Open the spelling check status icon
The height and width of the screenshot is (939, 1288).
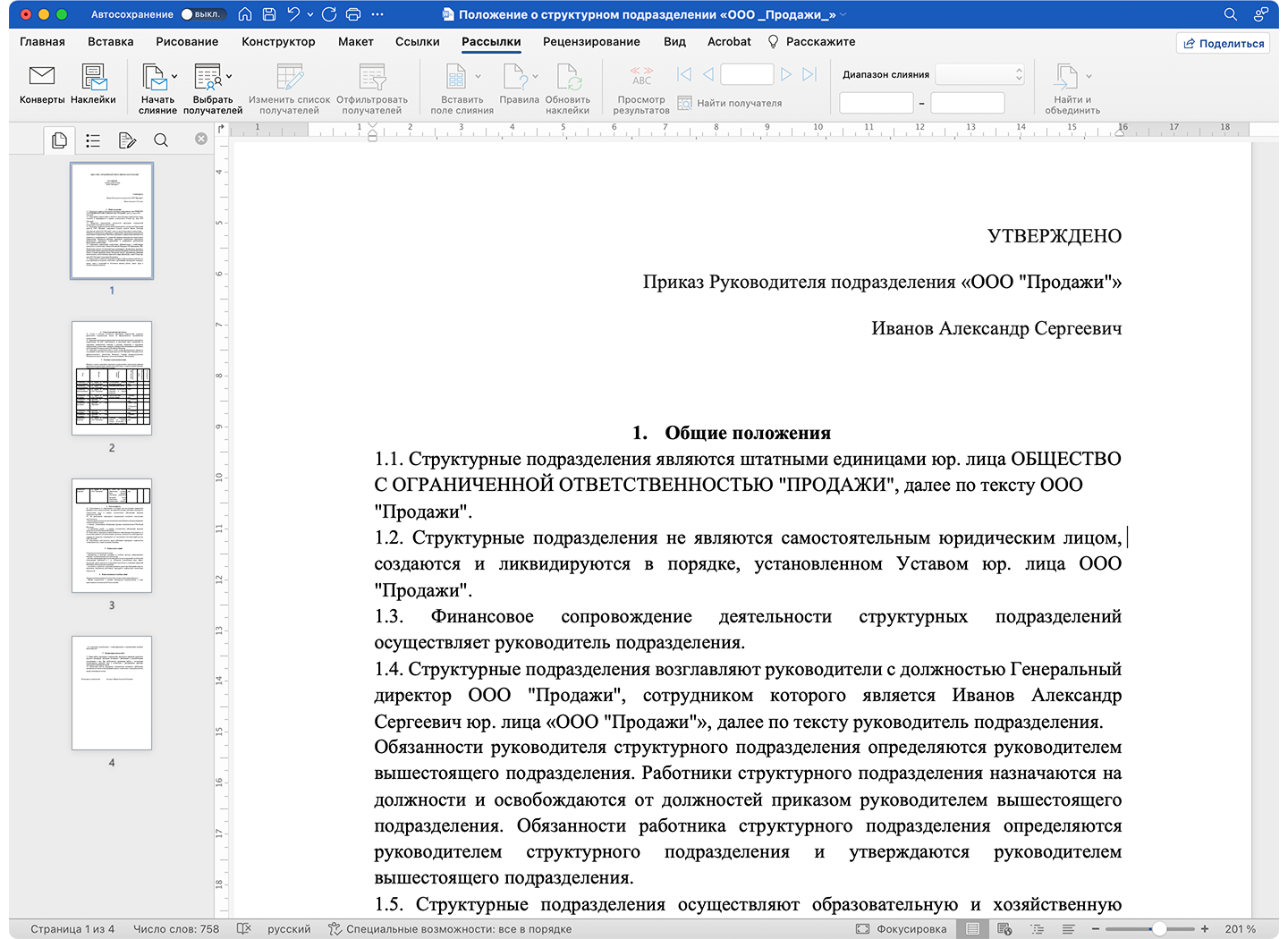pos(243,929)
